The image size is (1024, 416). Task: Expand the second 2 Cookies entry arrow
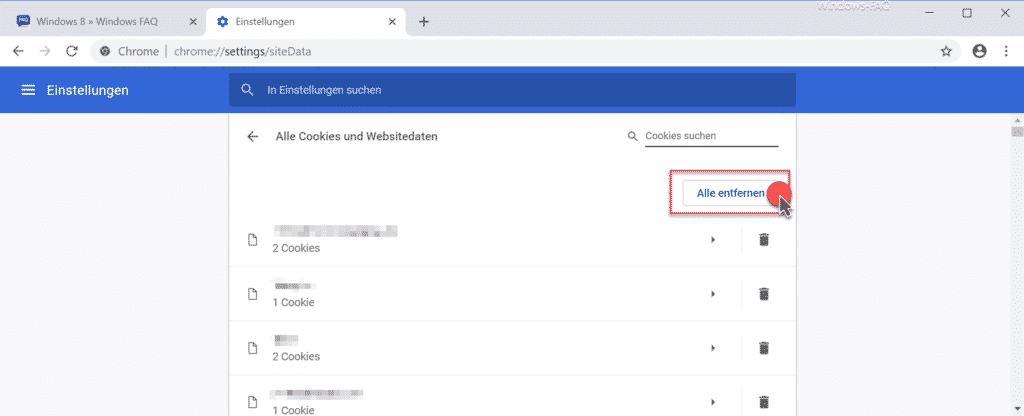[712, 348]
